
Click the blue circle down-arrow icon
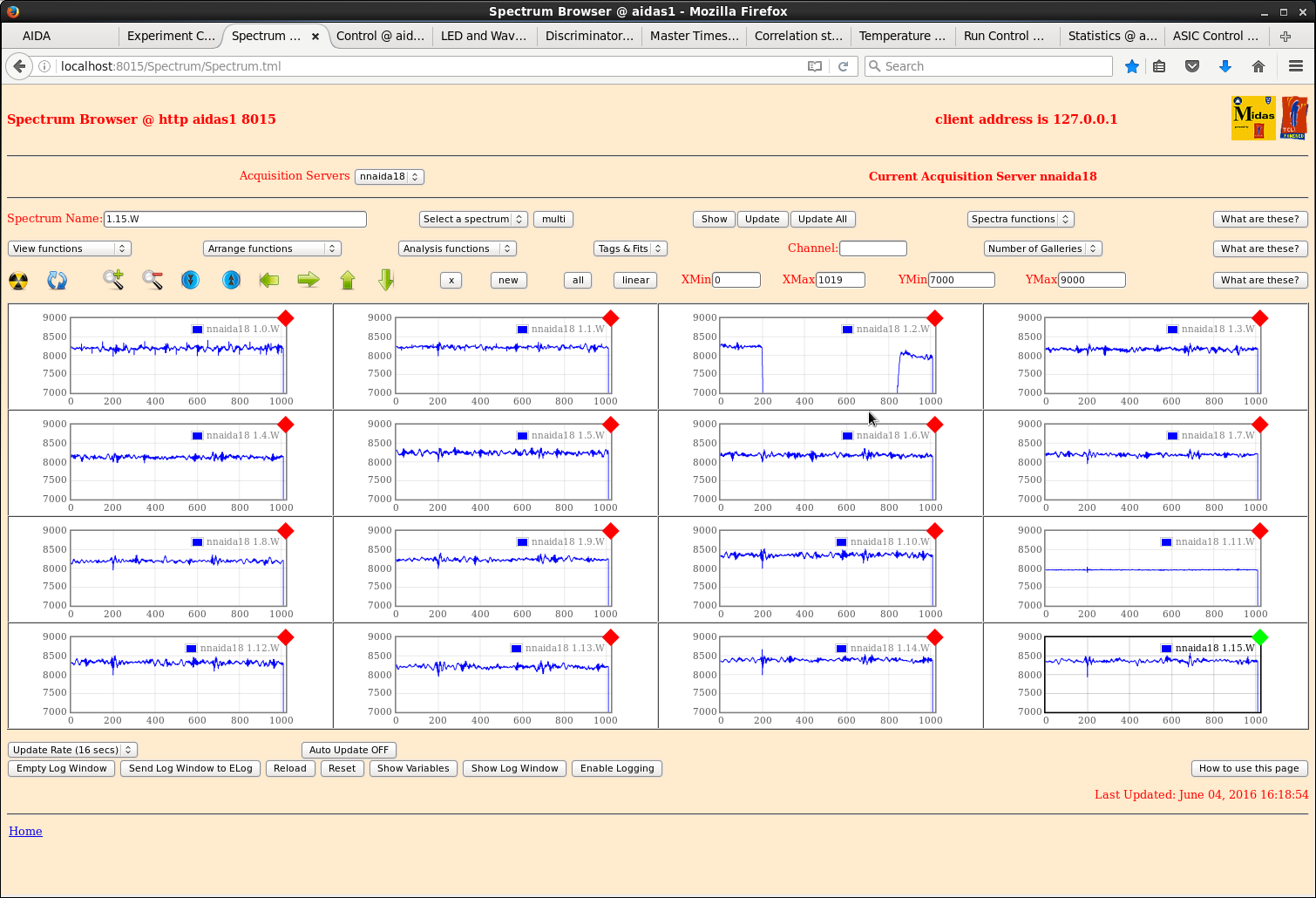[x=191, y=280]
